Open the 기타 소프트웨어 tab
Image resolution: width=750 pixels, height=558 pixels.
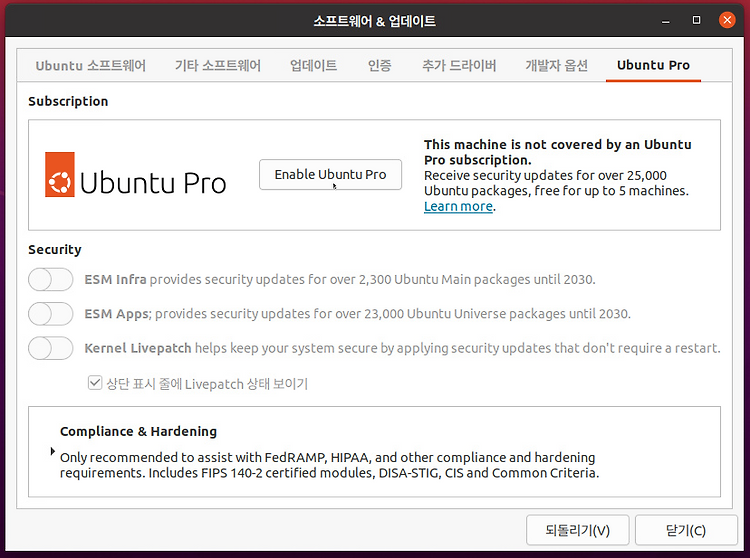(x=218, y=66)
